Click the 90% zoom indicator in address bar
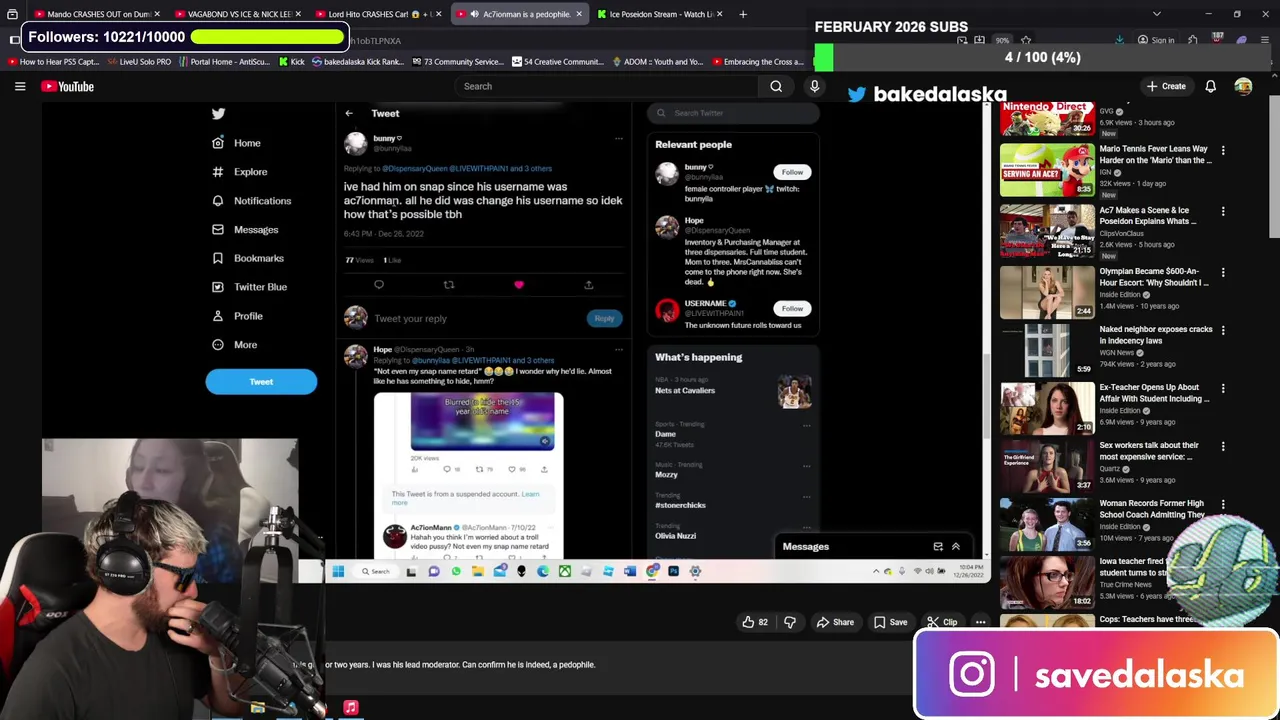This screenshot has height=720, width=1280. pos(1002,41)
